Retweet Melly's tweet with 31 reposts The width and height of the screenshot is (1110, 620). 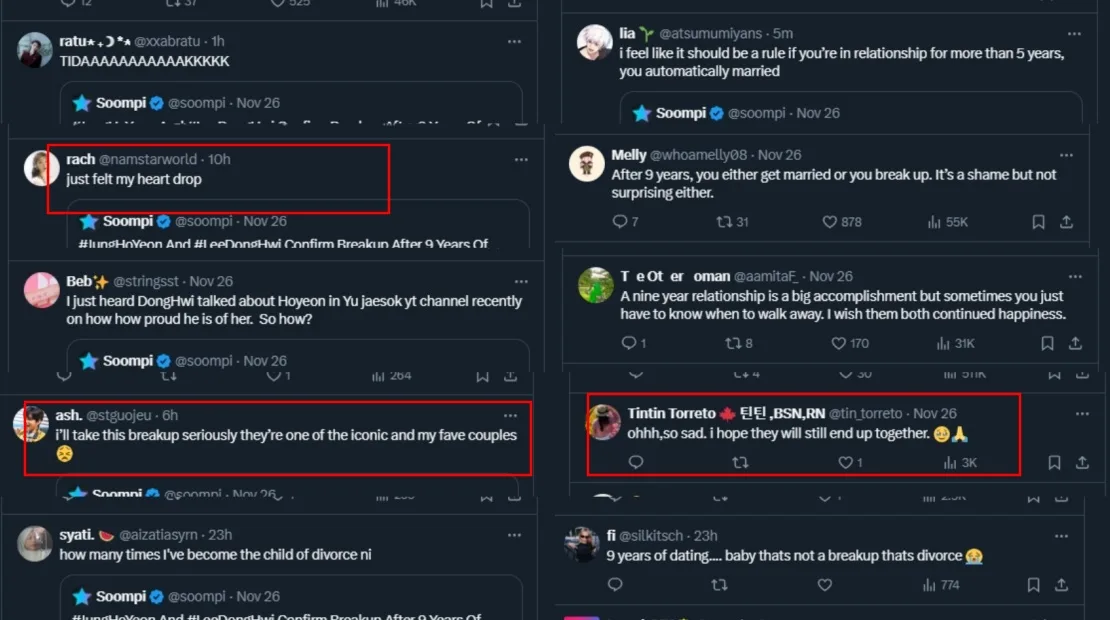[724, 222]
